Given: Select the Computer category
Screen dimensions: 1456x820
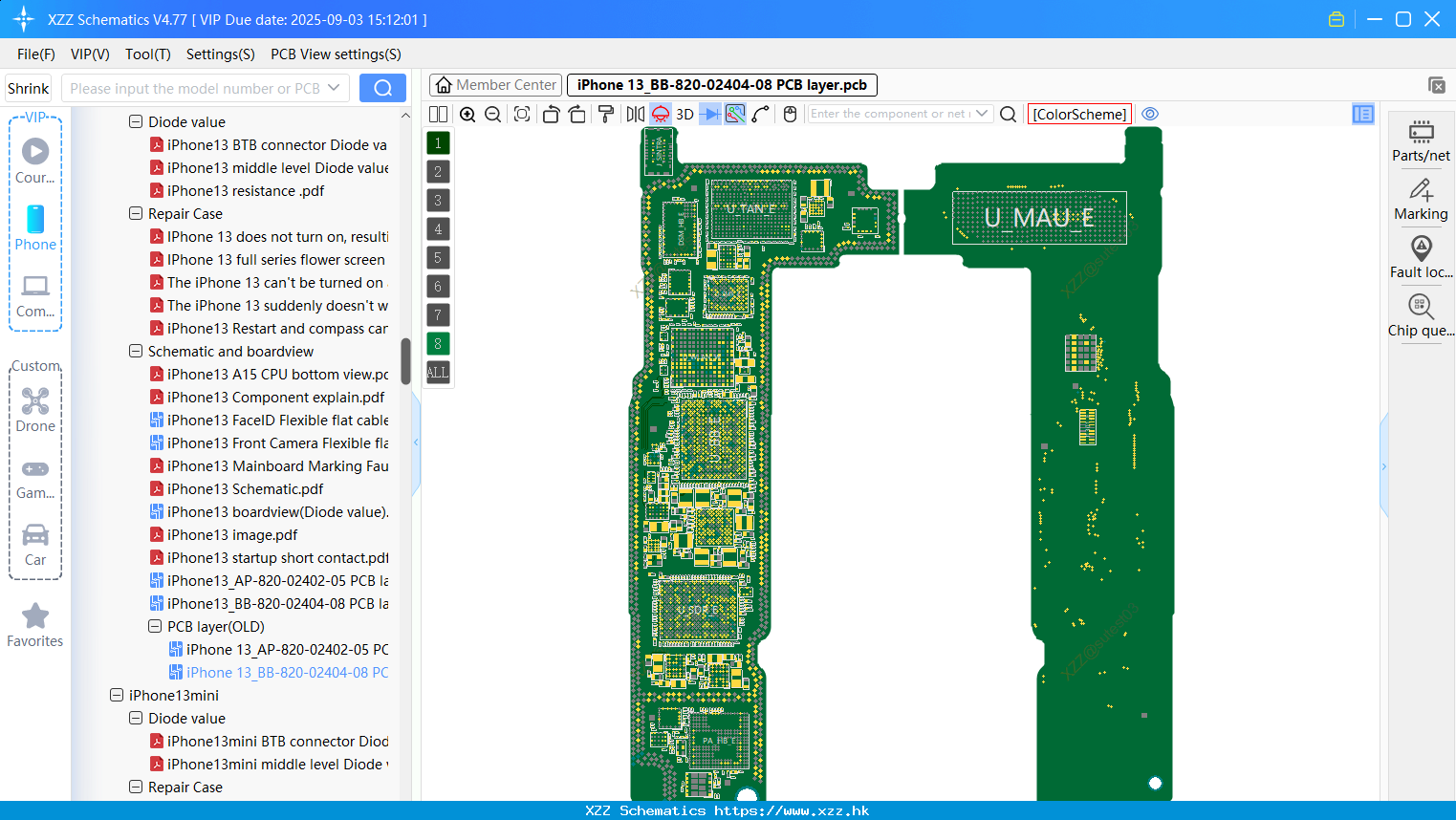Looking at the screenshot, I should click(35, 295).
